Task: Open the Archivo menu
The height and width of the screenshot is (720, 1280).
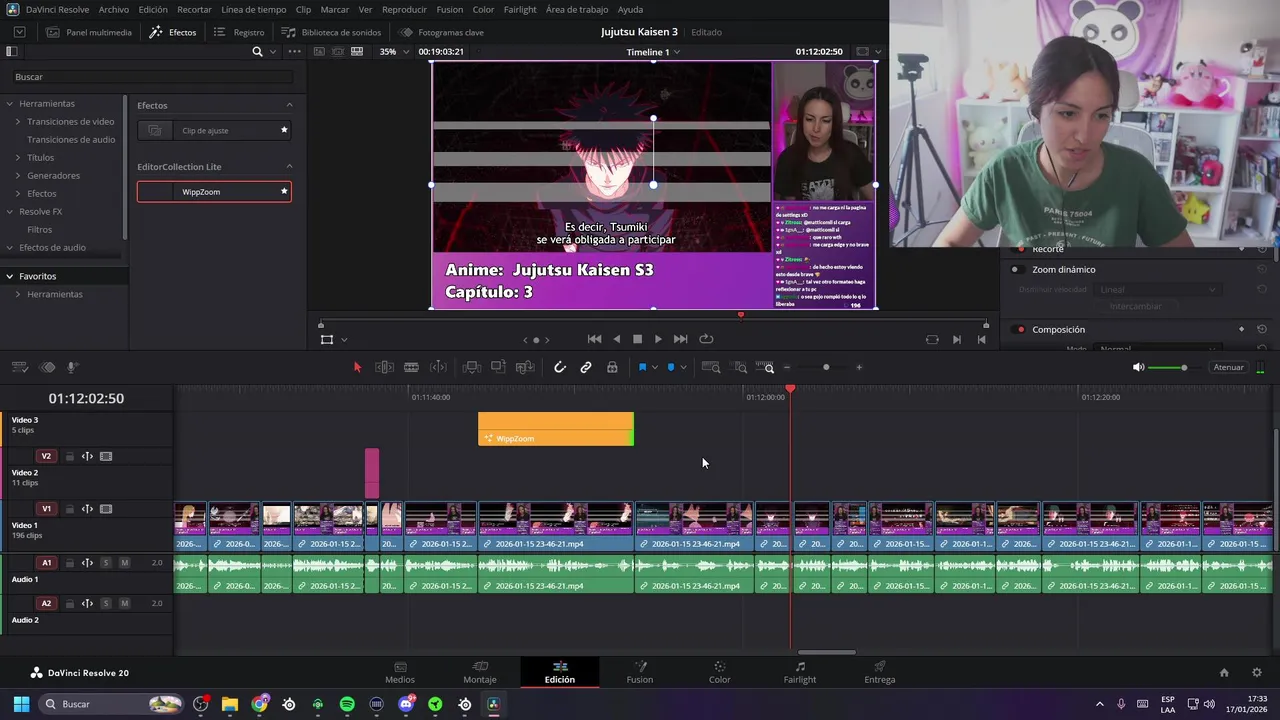Action: (113, 9)
